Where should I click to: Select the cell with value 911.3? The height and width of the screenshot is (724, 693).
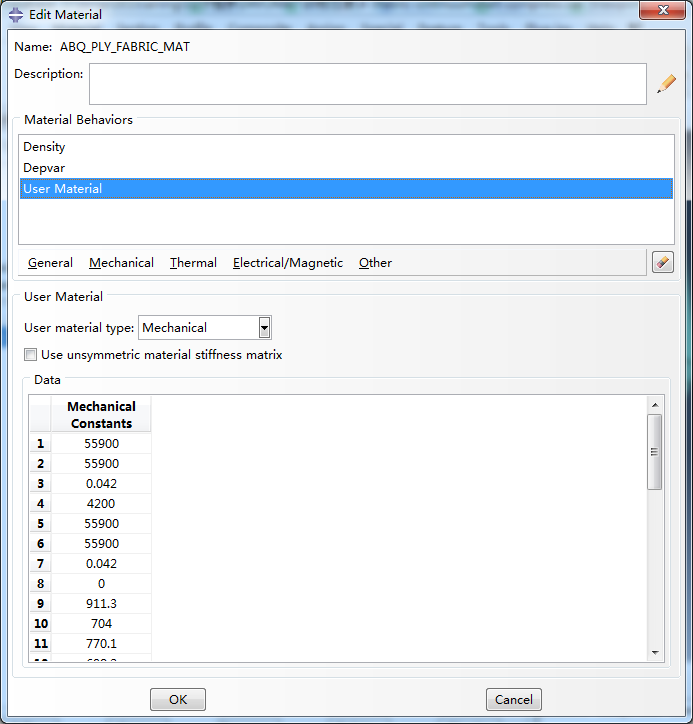point(102,604)
